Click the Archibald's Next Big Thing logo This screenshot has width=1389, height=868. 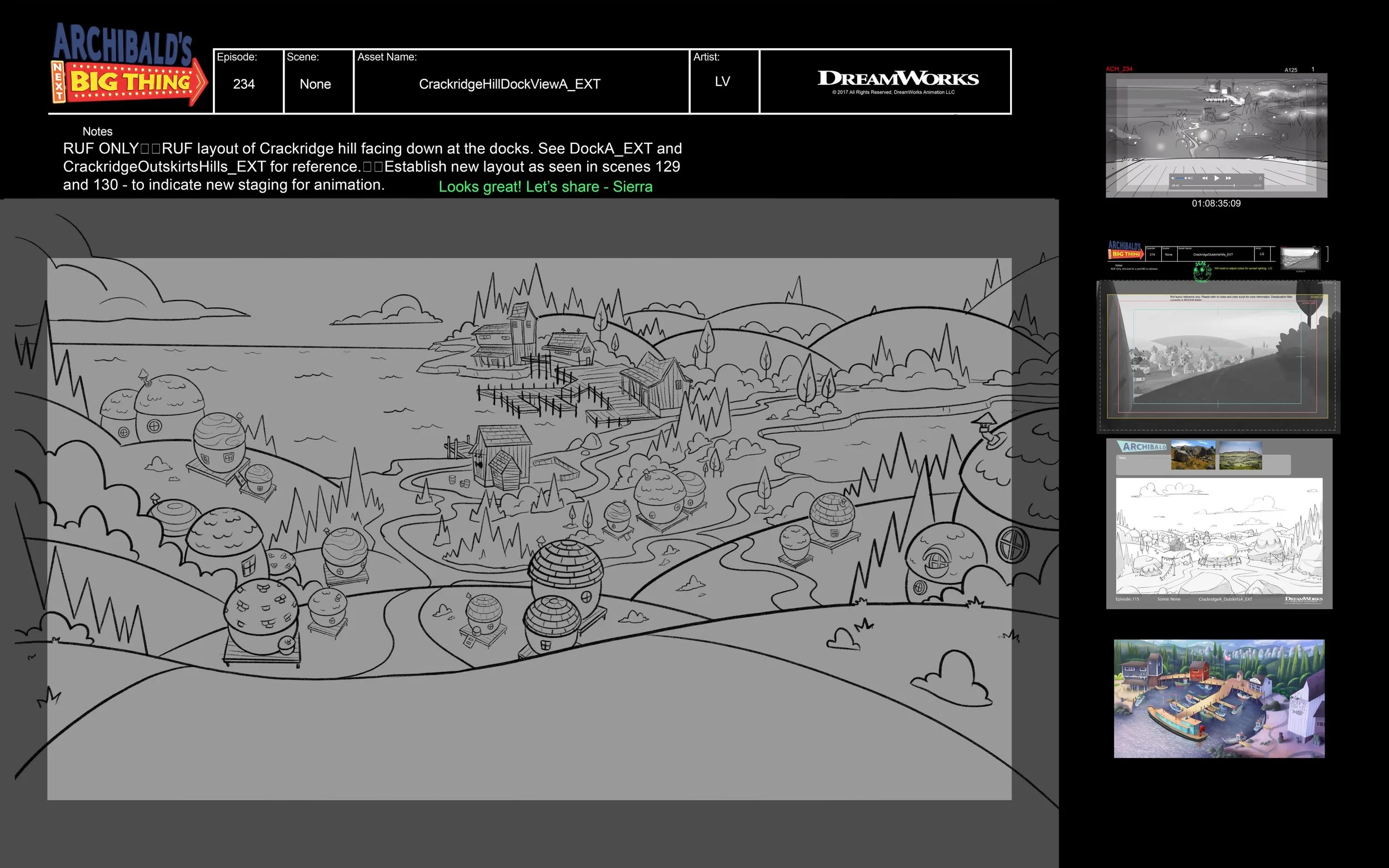click(129, 64)
